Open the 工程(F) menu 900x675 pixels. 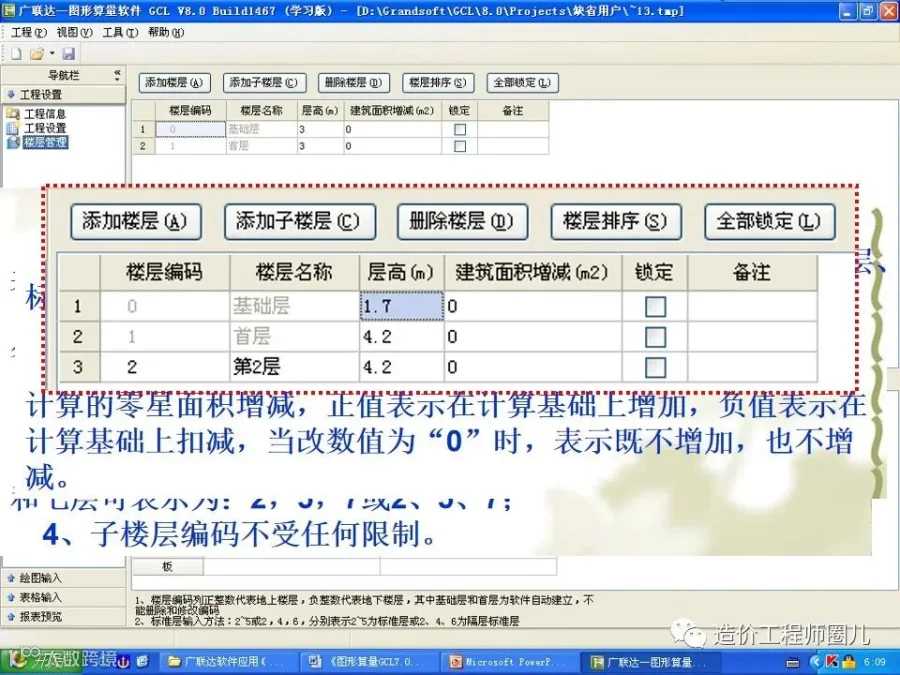tap(29, 33)
